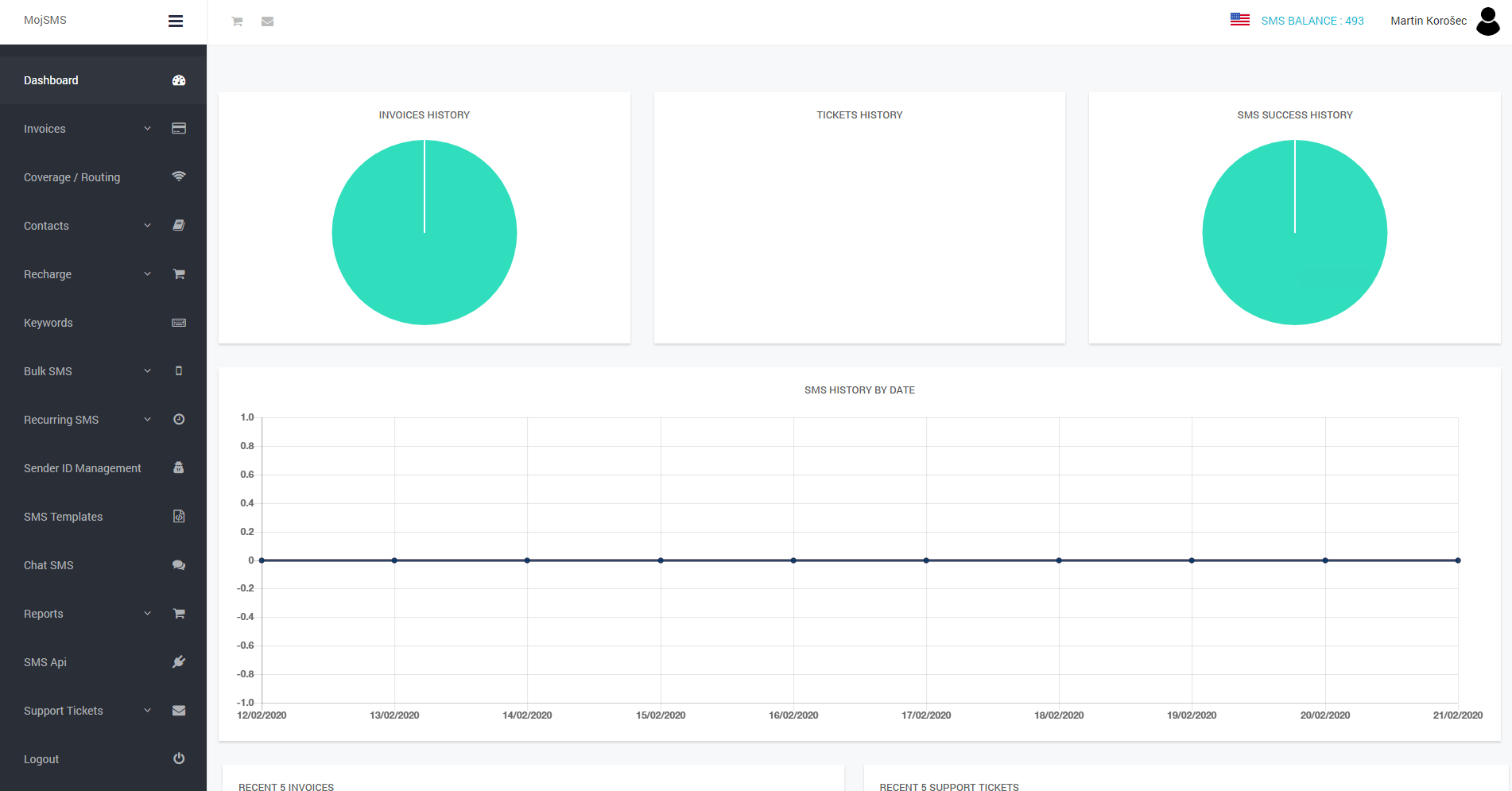Click the SMS BALANCE : 493 link

[x=1312, y=21]
